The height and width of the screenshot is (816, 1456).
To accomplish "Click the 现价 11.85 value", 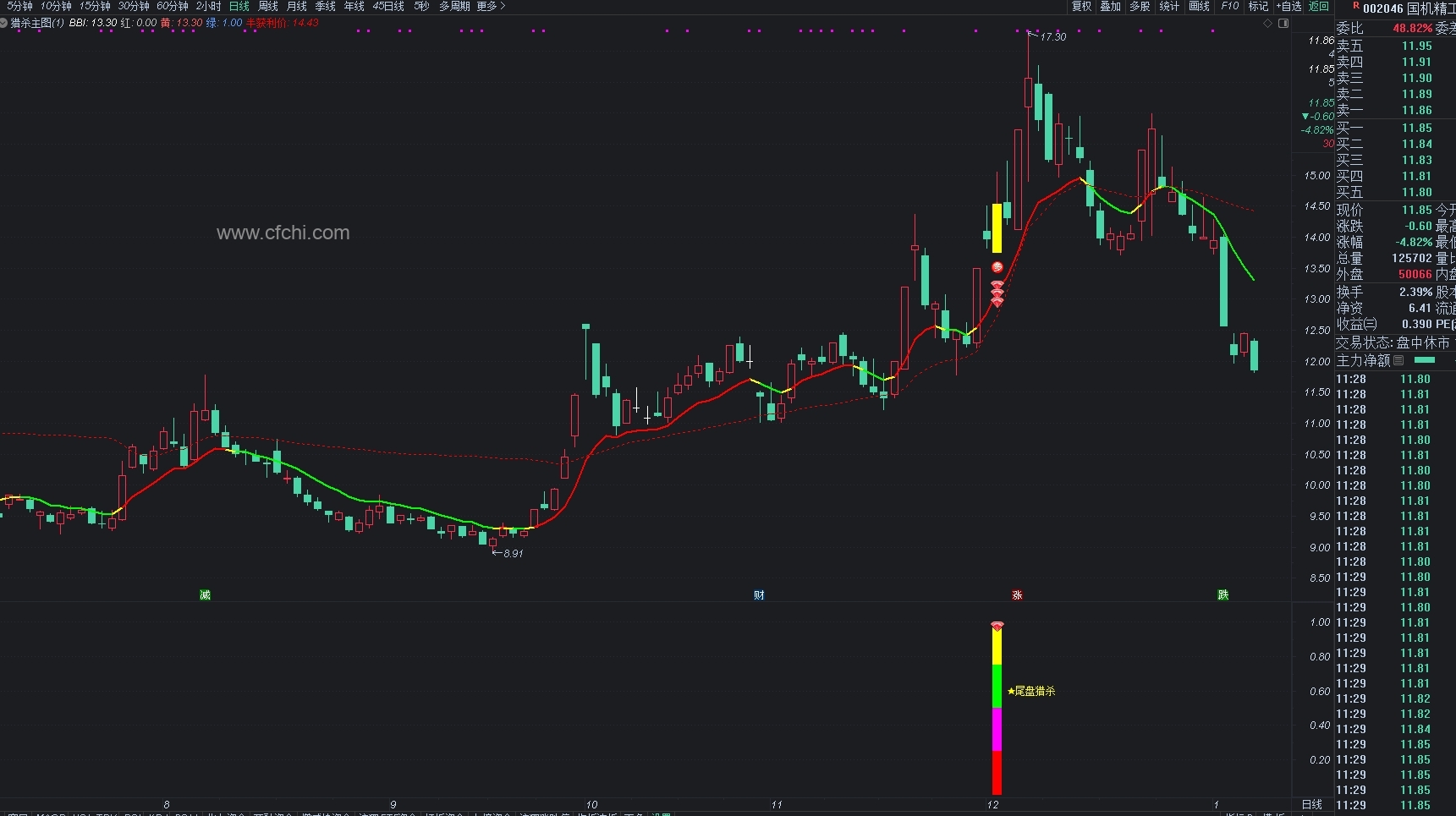I will point(1416,210).
